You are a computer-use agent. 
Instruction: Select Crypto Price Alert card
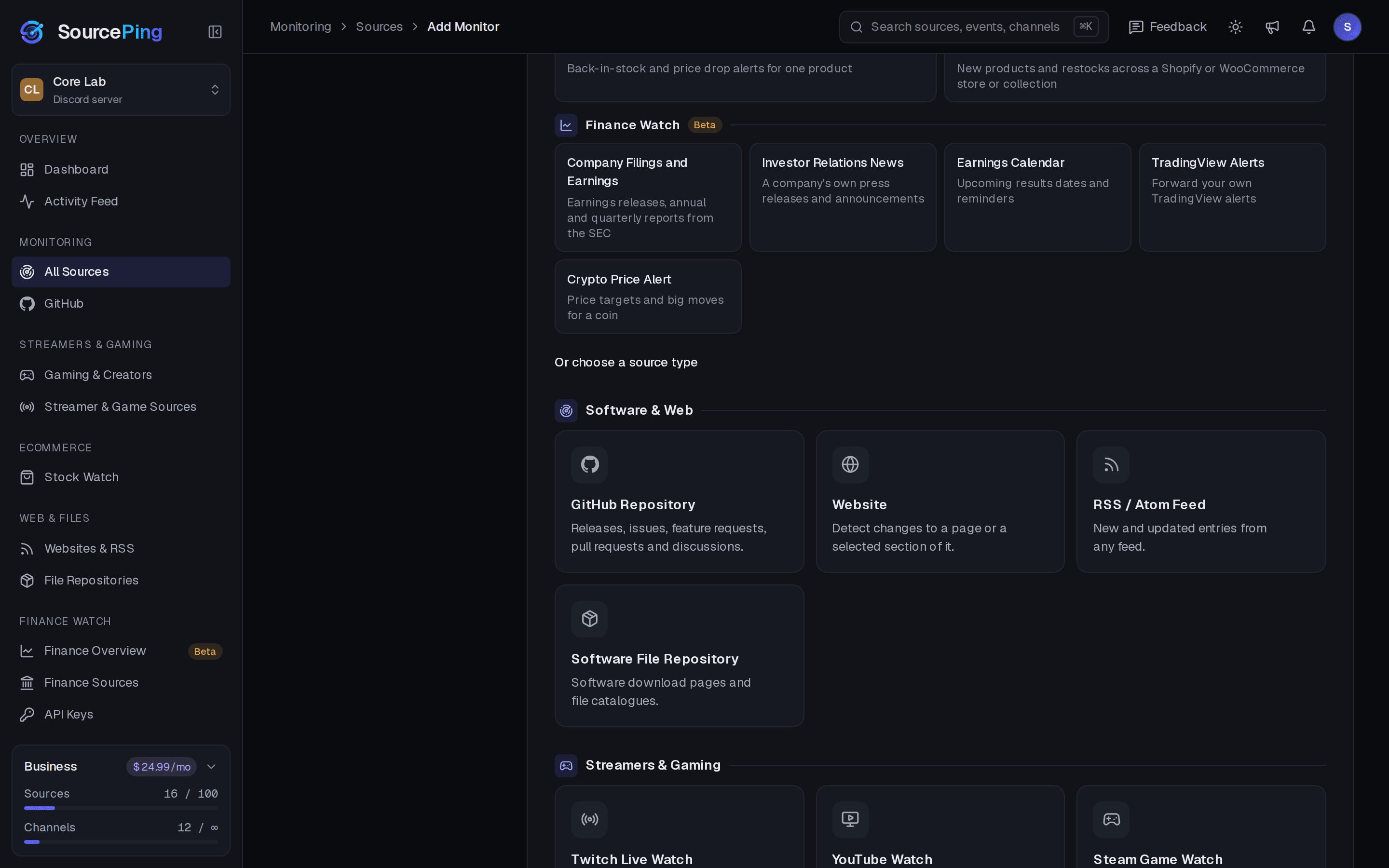[x=648, y=297]
